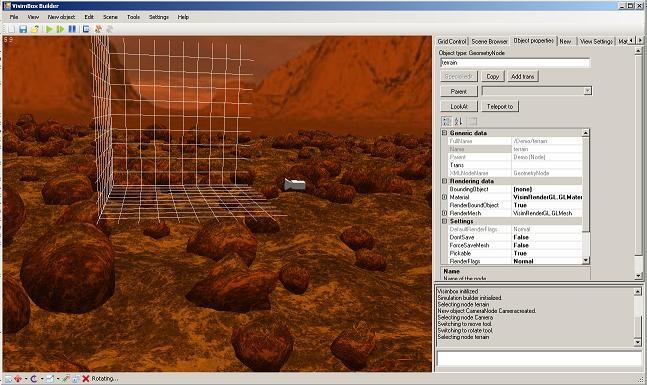647x385 pixels.
Task: Switch property grid to Categorized view
Action: 446,121
